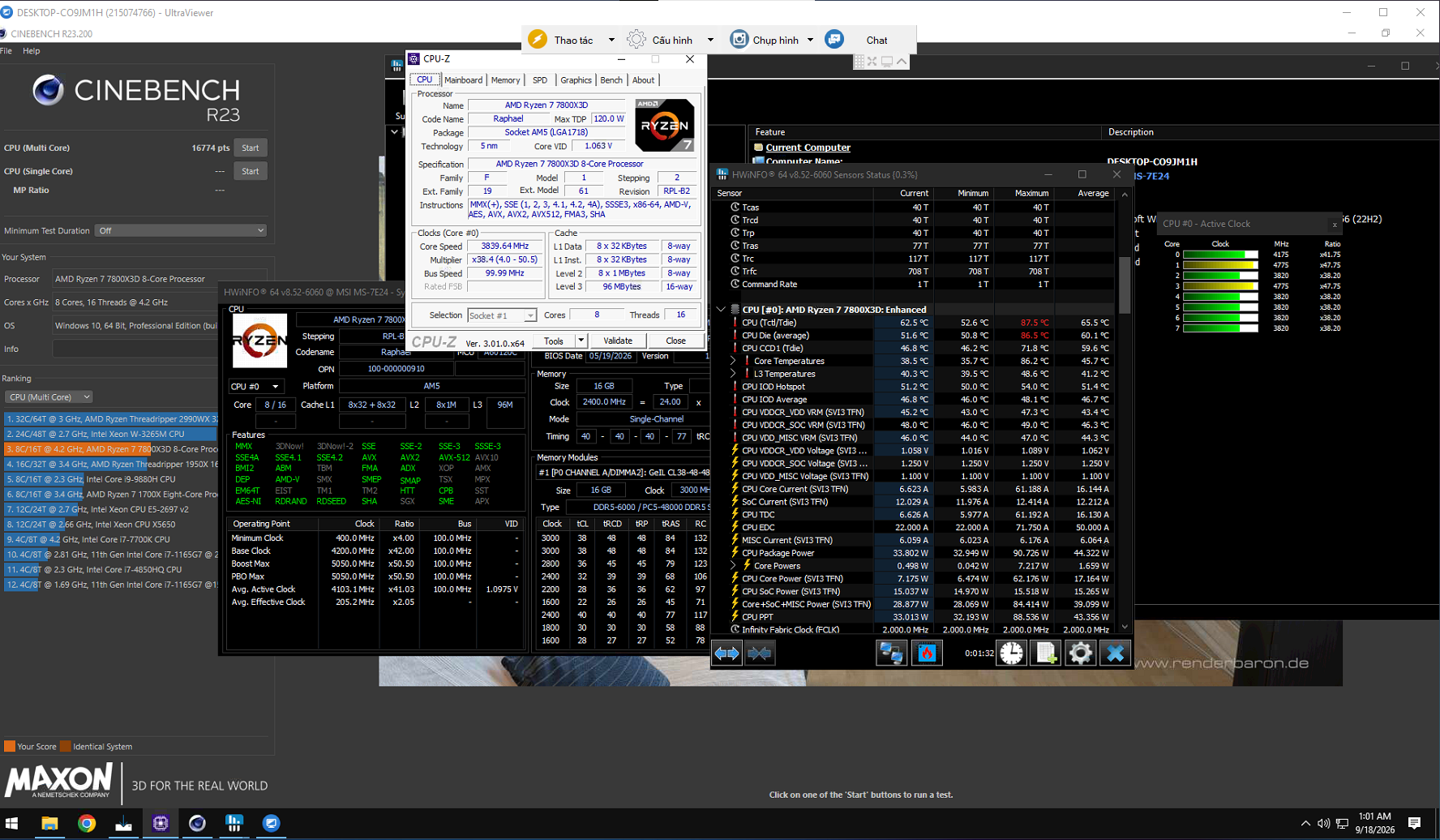Click the small monitor icon under UltraViewer toolbar

click(887, 62)
